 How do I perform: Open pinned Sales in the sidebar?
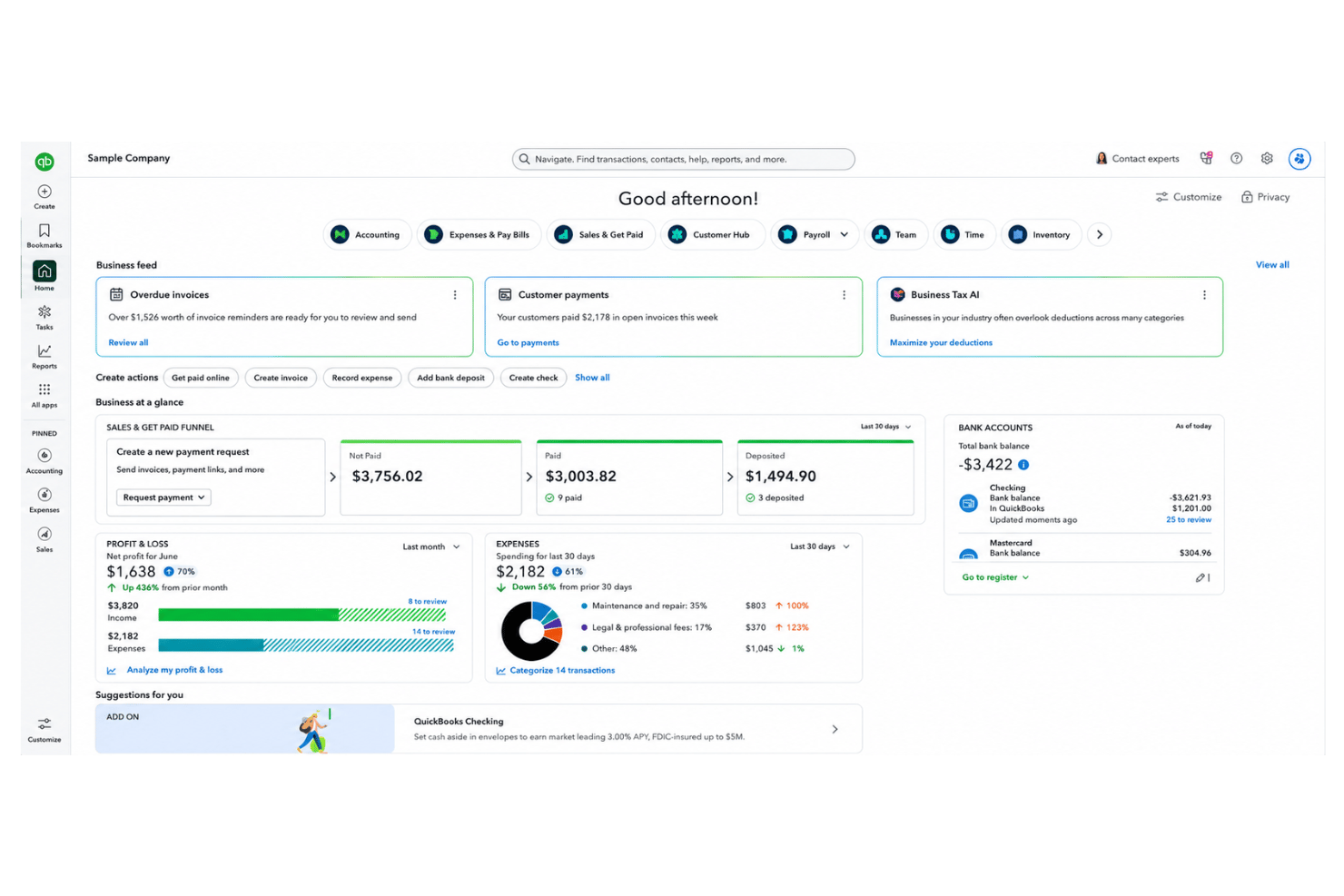click(x=44, y=539)
